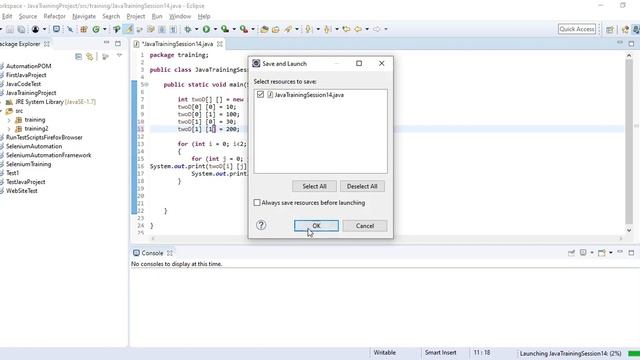The height and width of the screenshot is (360, 640).
Task: Click the Deselect All button
Action: click(362, 186)
